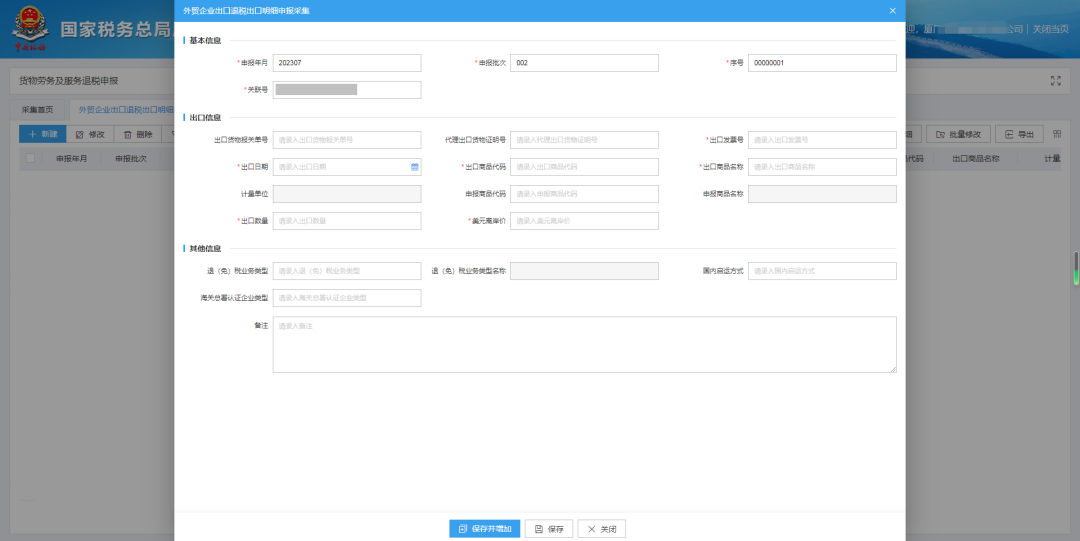This screenshot has width=1080, height=541.
Task: Open column settings grid icon
Action: (x=1057, y=134)
